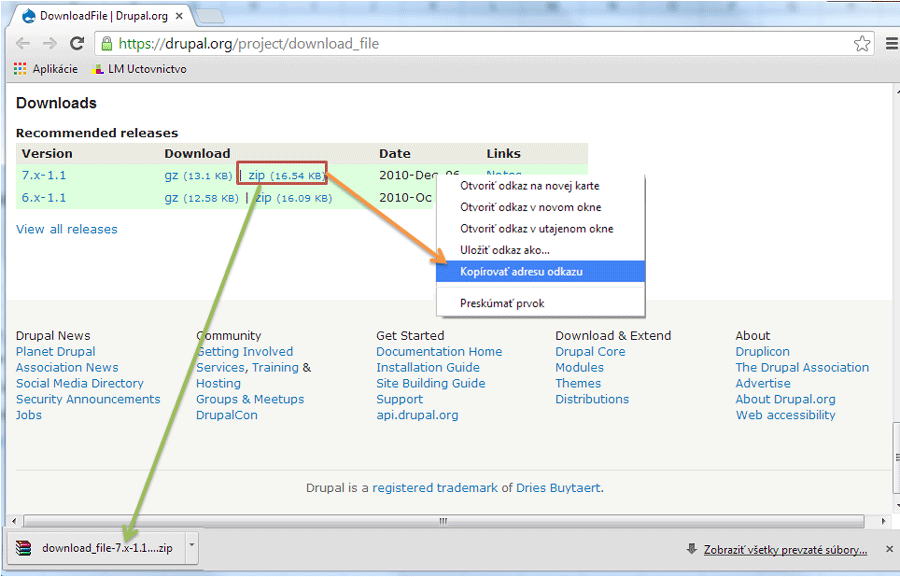Open the 7.x-1.1 version link
The width and height of the screenshot is (900, 577).
[x=44, y=175]
